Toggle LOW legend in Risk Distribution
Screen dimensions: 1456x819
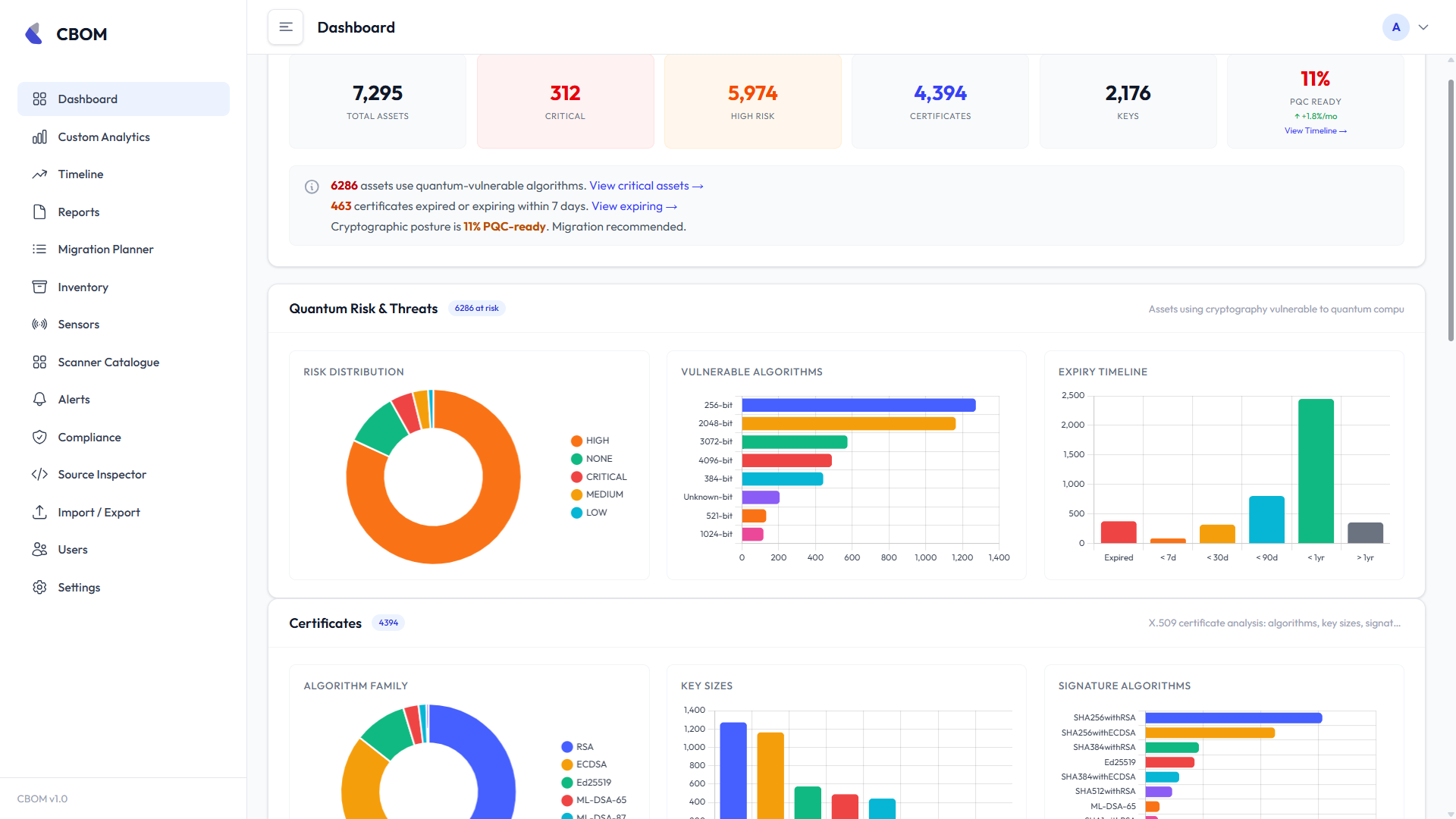589,513
